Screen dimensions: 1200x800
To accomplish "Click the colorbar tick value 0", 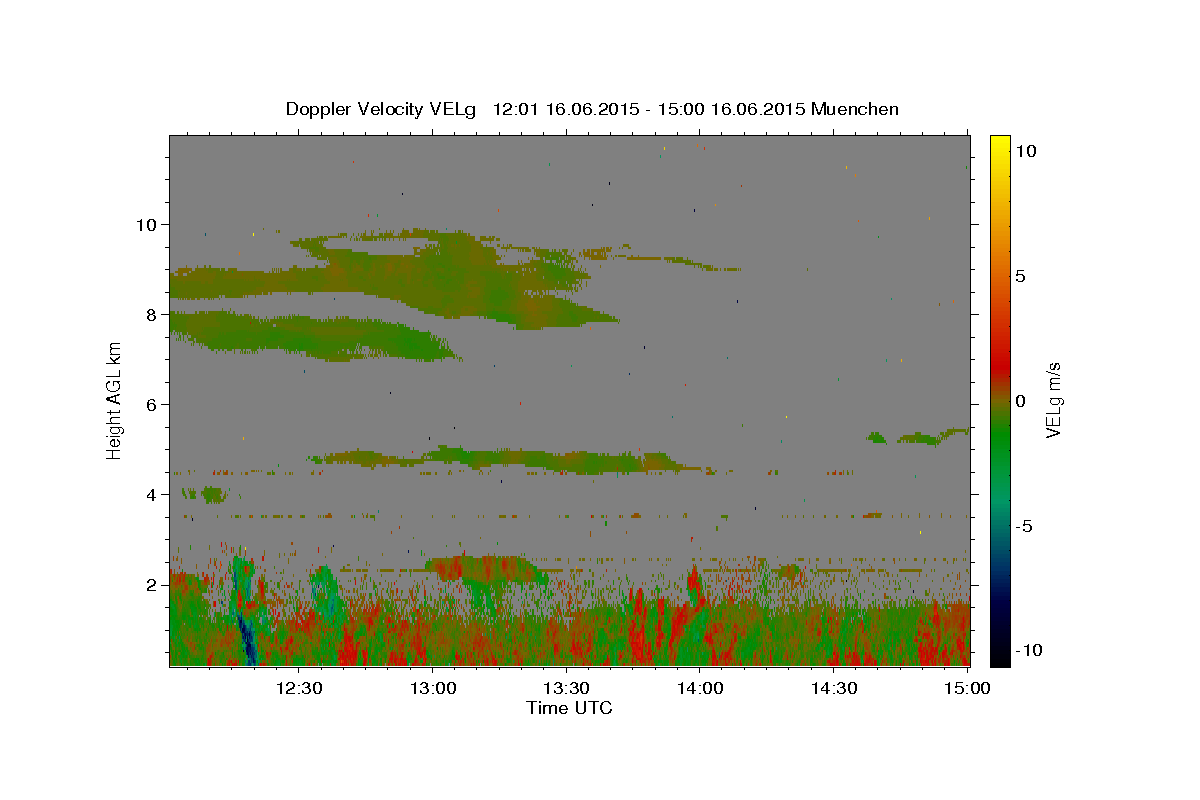I will coord(1020,401).
